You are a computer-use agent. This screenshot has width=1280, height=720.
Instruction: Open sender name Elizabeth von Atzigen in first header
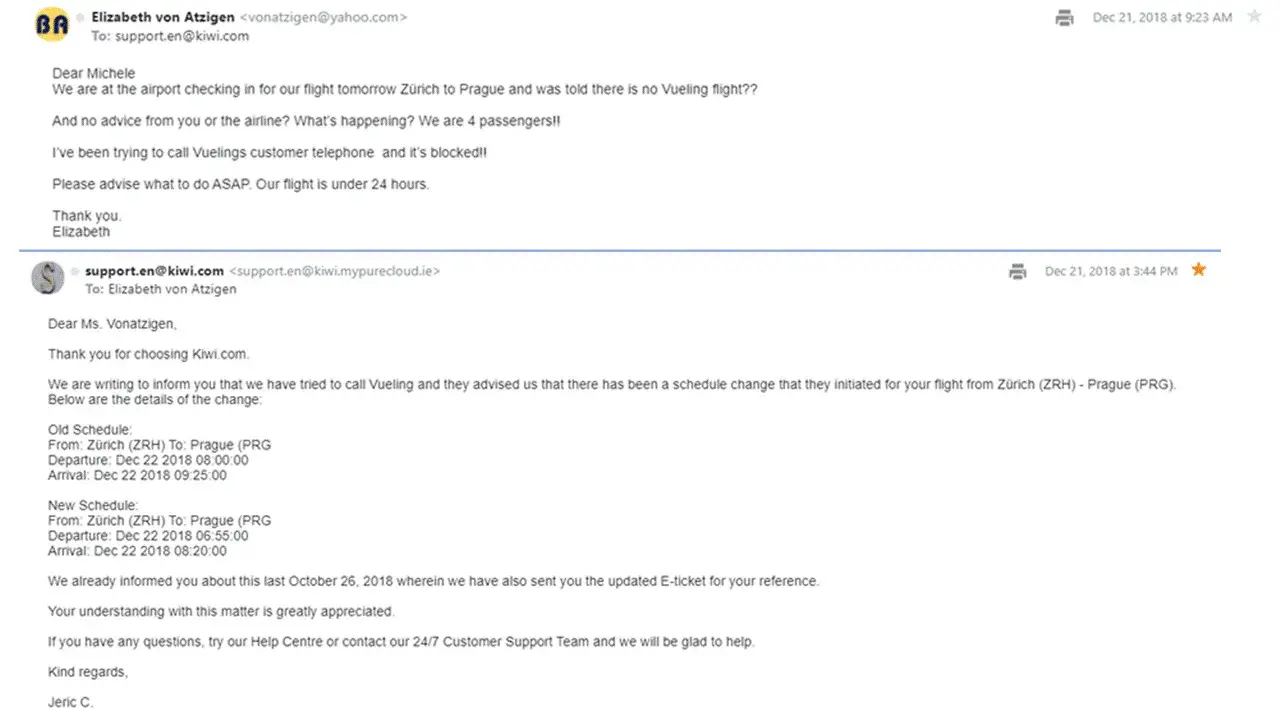tap(163, 17)
